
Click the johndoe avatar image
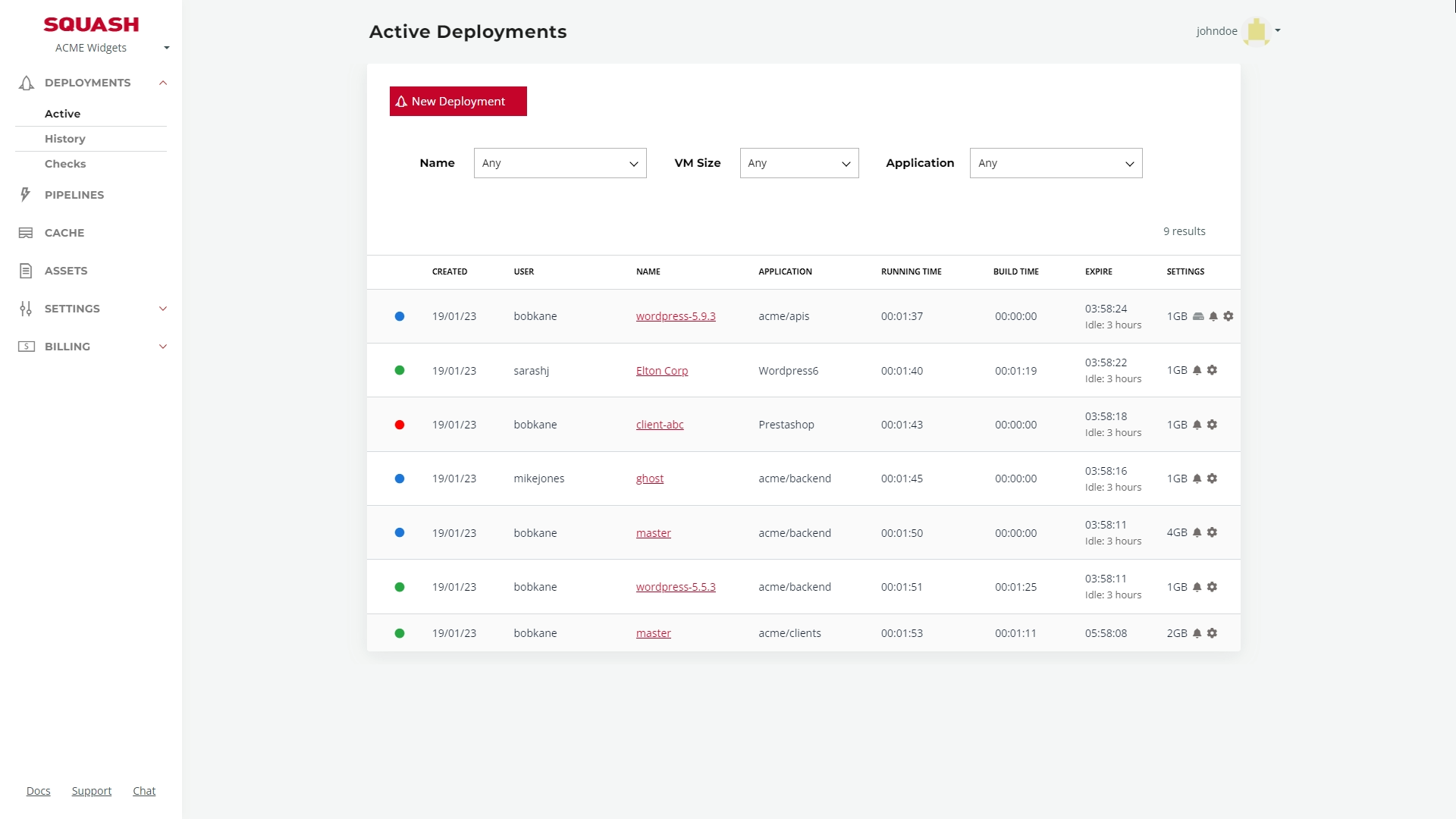click(x=1257, y=31)
